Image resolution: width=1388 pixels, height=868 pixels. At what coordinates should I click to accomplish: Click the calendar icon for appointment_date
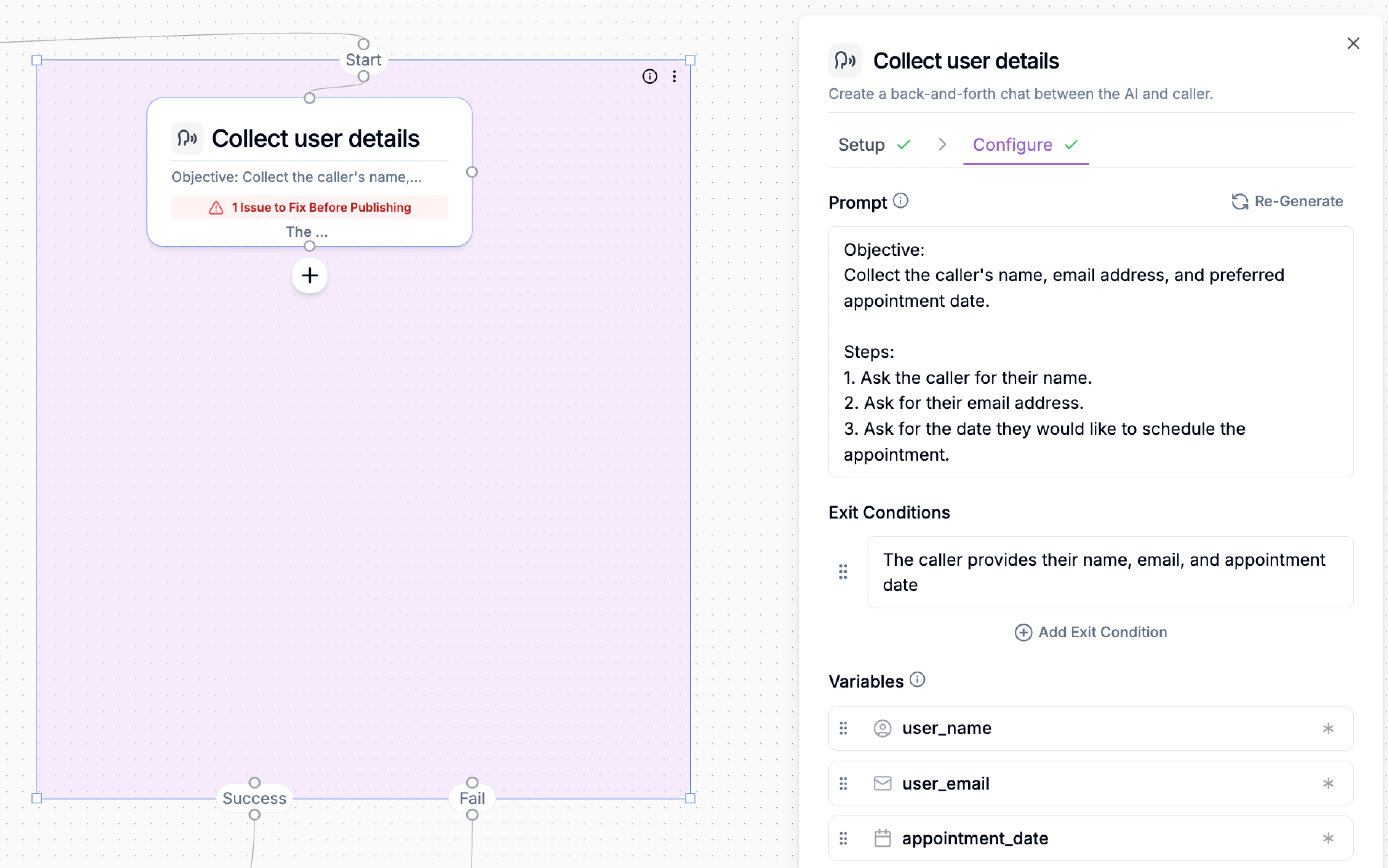click(882, 838)
